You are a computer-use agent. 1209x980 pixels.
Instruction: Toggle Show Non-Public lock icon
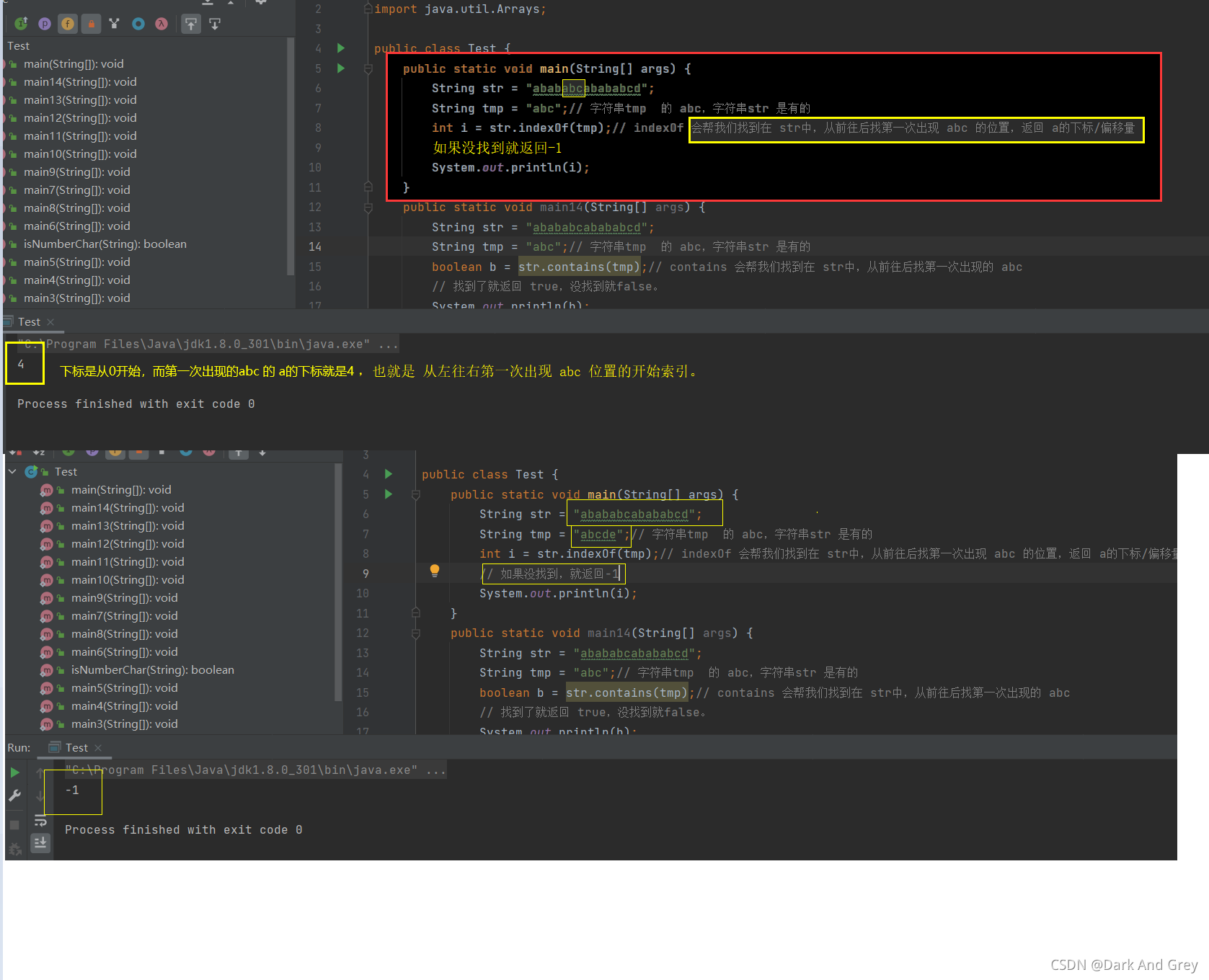[x=91, y=24]
